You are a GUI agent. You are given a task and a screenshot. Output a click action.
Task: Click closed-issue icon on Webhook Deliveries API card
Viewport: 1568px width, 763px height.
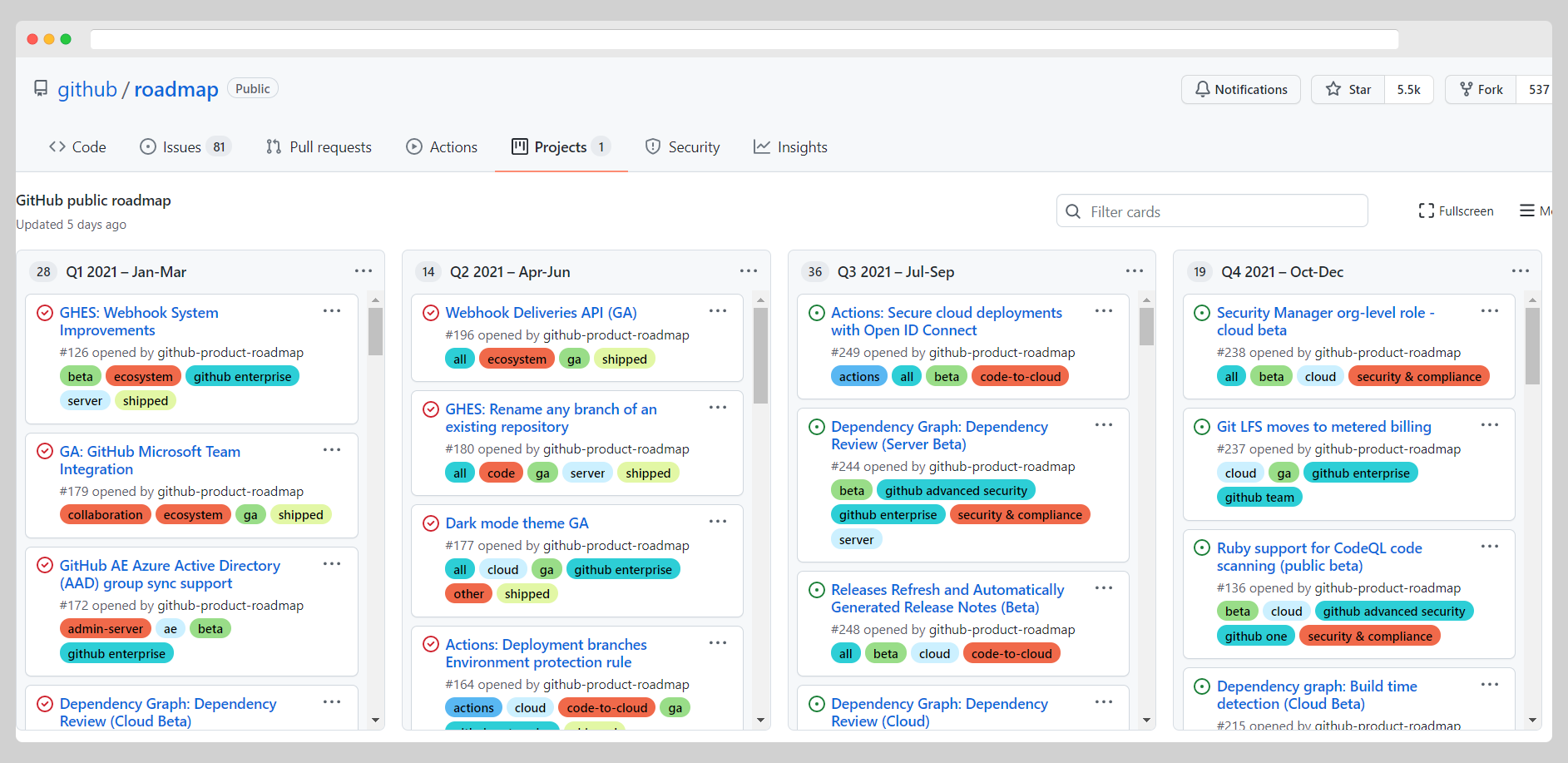coord(431,313)
